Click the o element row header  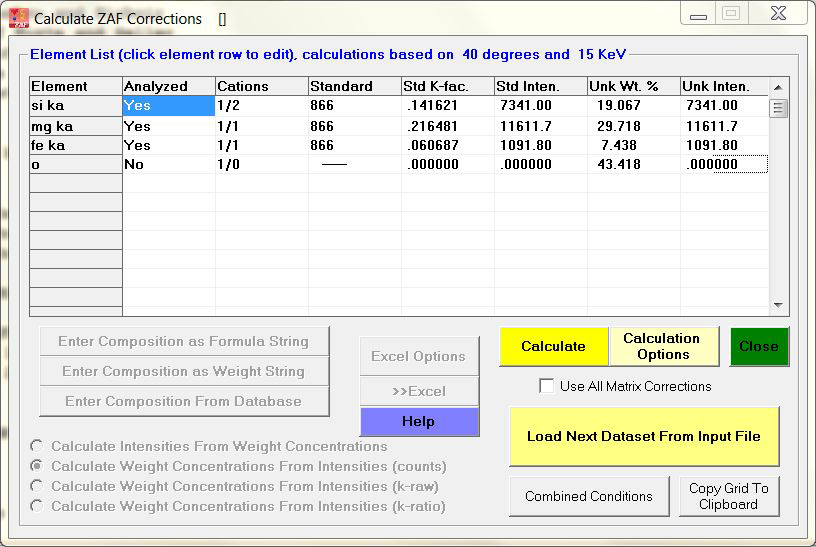(76, 164)
